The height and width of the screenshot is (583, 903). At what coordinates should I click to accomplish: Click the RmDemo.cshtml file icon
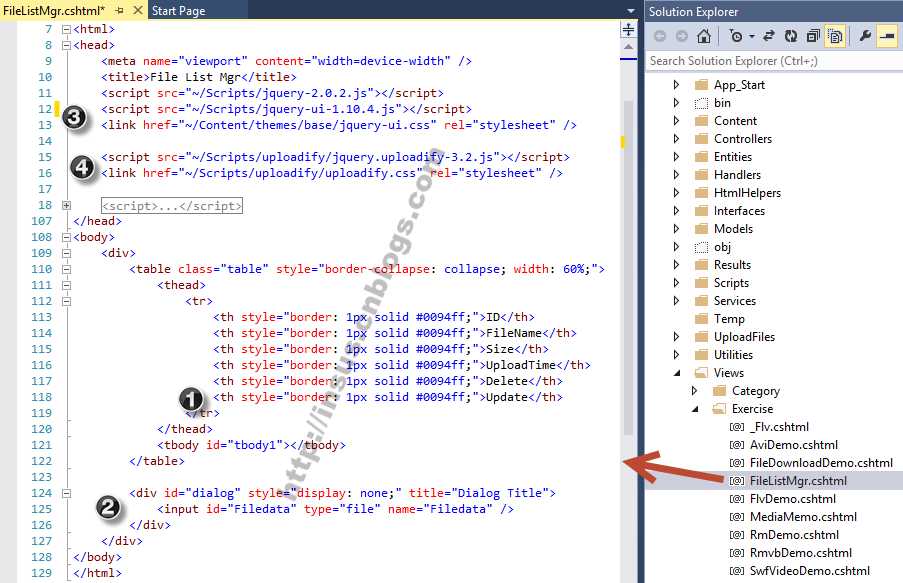737,535
